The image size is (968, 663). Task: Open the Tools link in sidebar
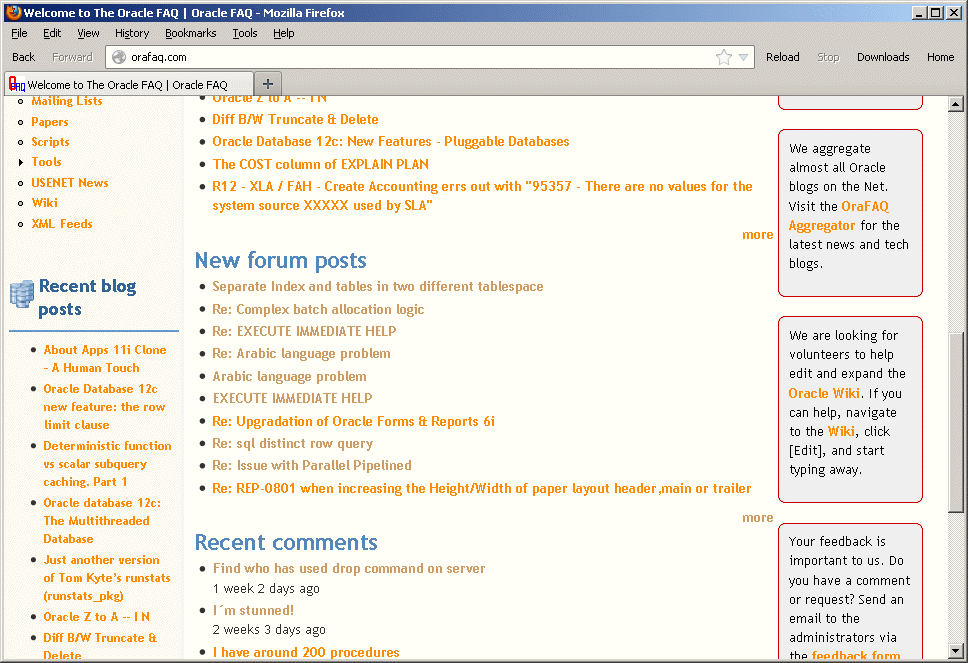pos(46,162)
